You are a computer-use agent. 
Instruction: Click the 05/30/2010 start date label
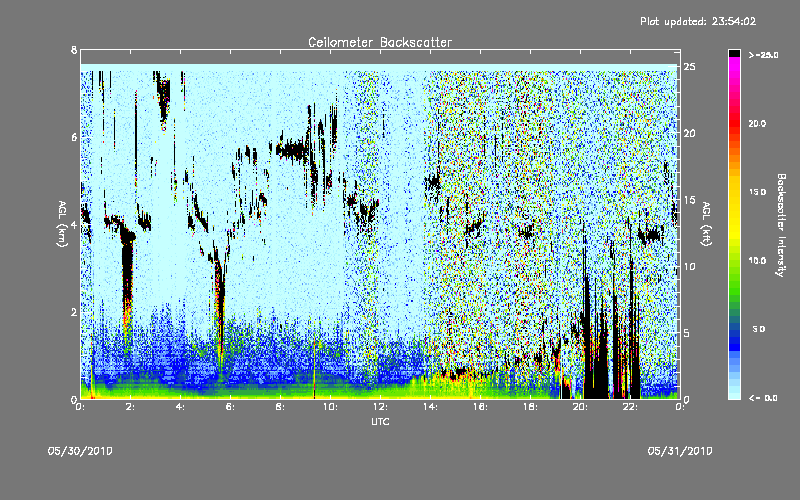coord(80,451)
